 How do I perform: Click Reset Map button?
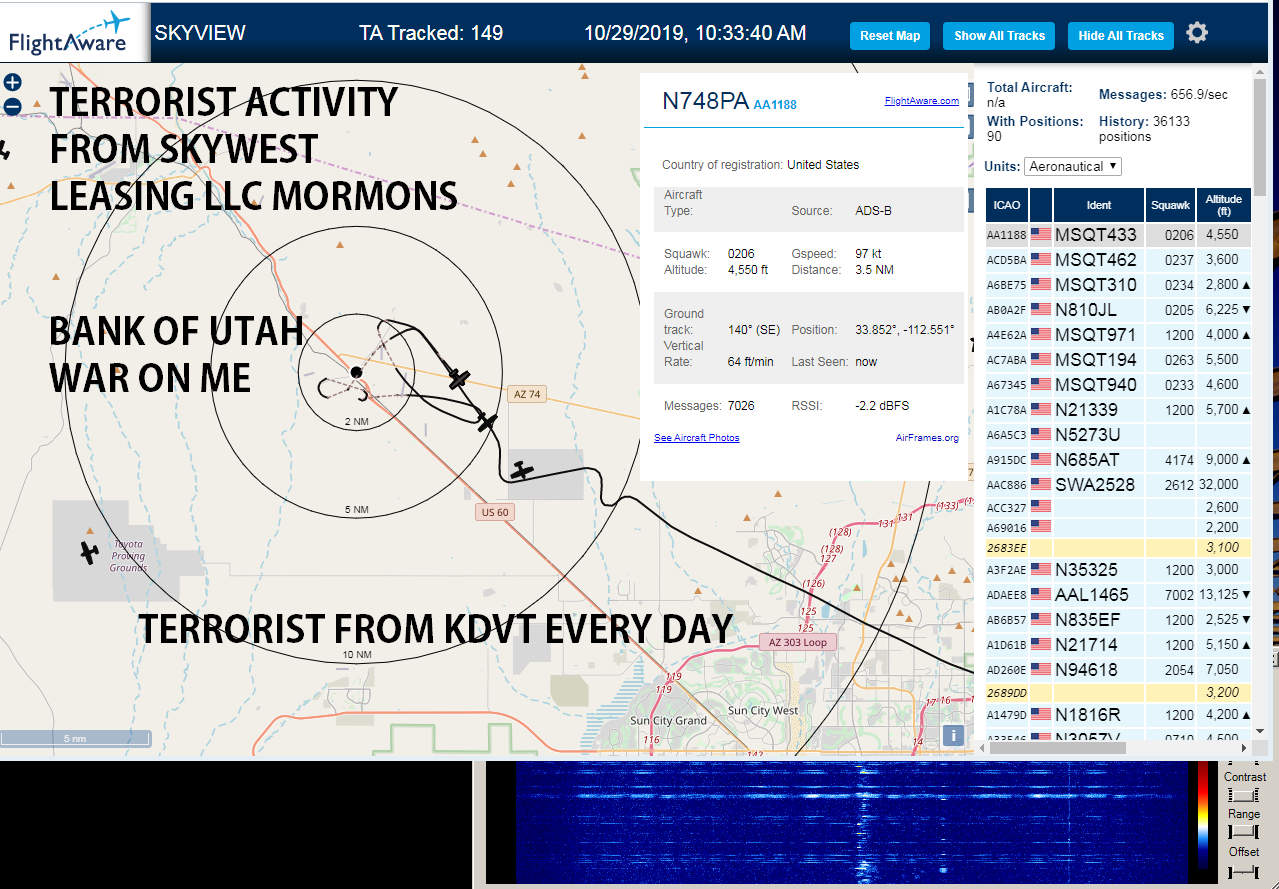coord(890,36)
